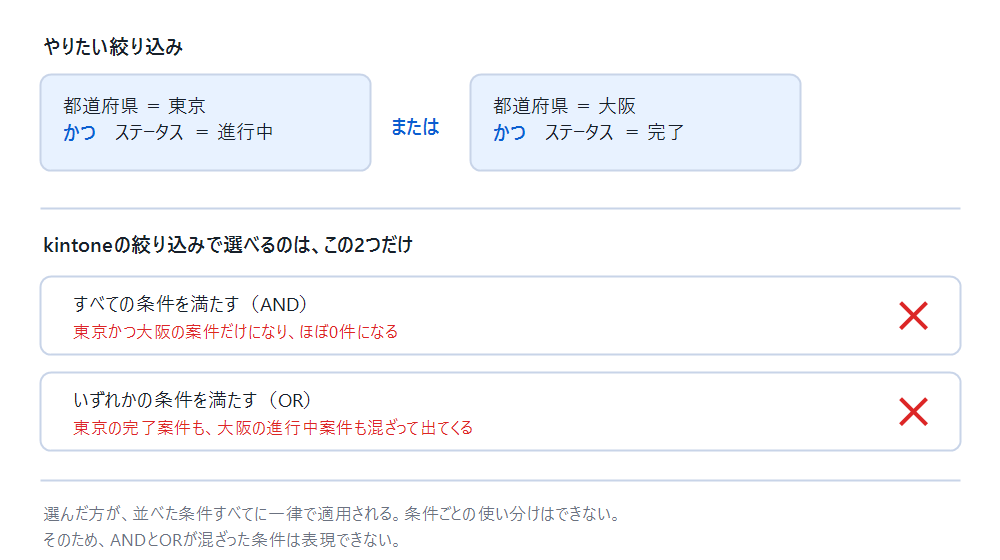Image resolution: width=1000 pixels, height=560 pixels.
Task: Click the gray note starting 選んだ方が
Action: point(332,513)
